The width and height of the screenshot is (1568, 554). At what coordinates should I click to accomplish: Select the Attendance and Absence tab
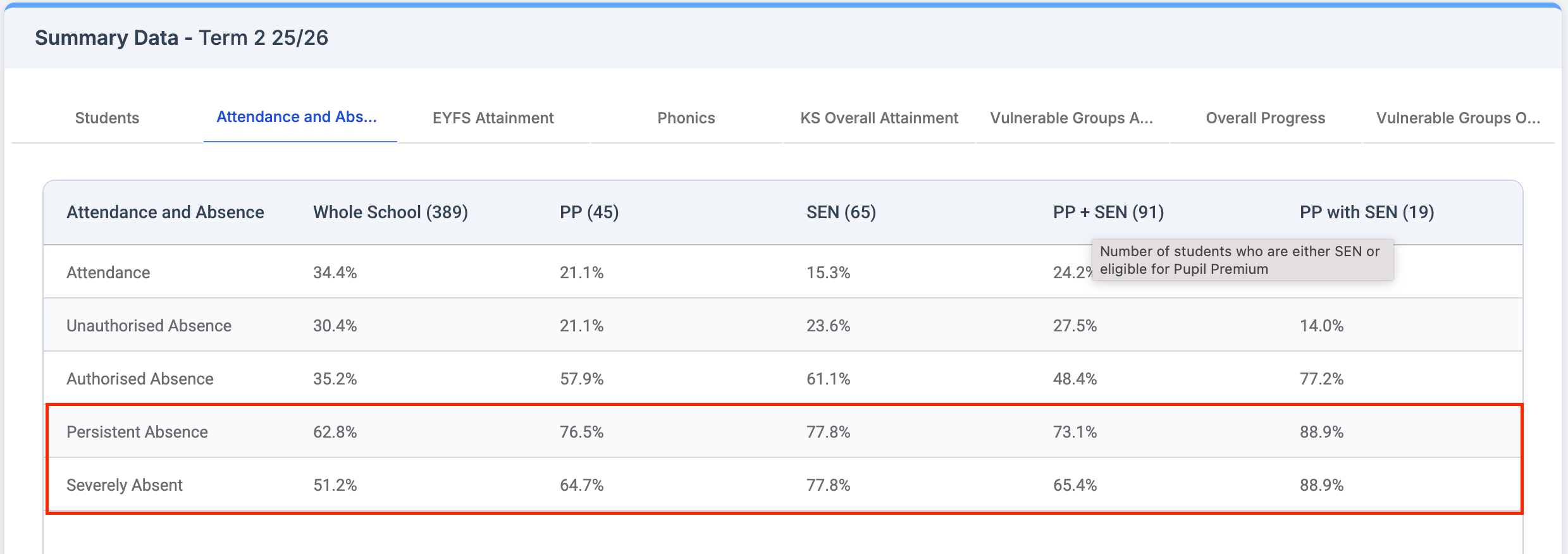coord(297,118)
